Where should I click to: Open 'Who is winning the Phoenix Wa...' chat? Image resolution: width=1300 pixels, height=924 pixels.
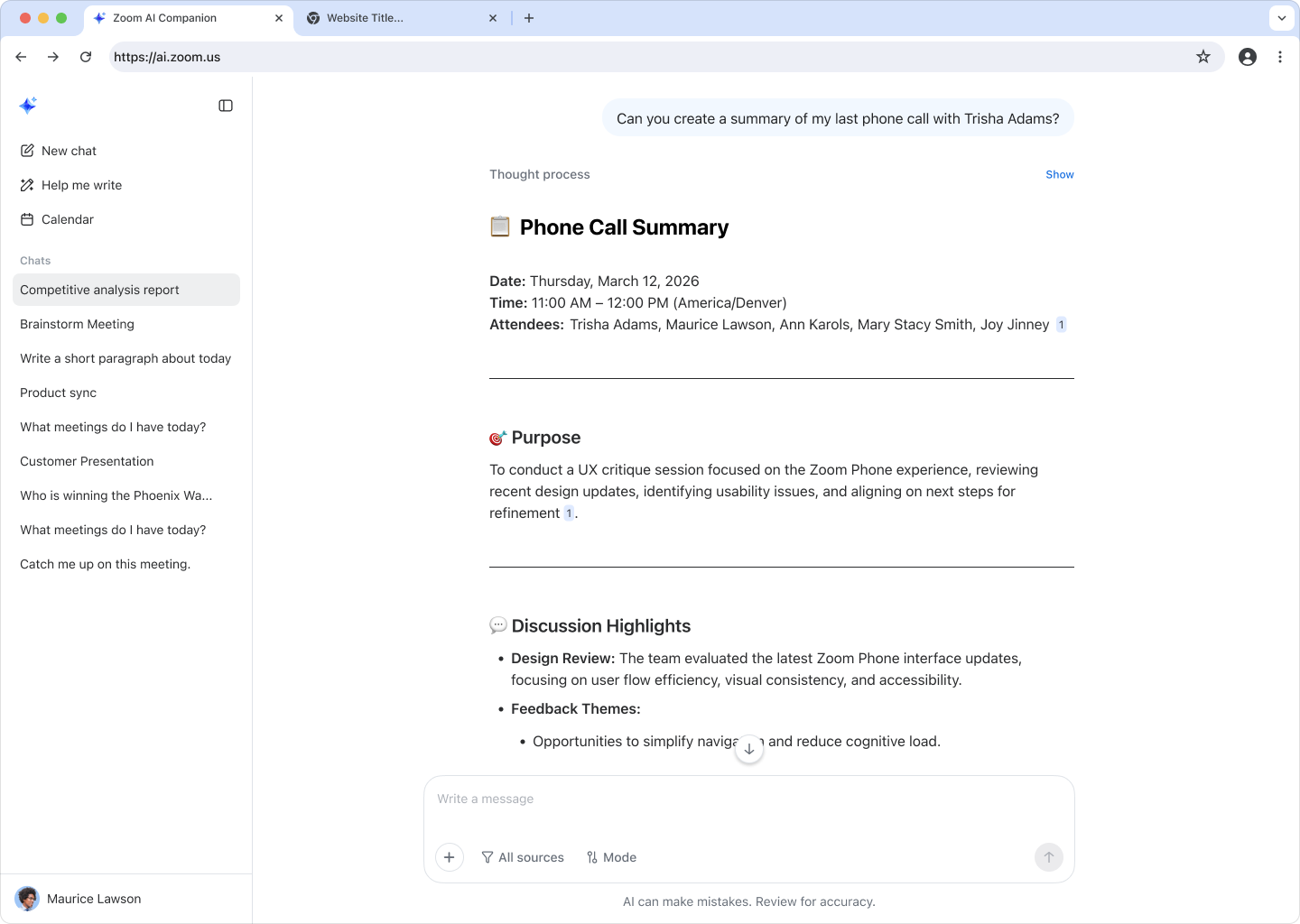(126, 495)
